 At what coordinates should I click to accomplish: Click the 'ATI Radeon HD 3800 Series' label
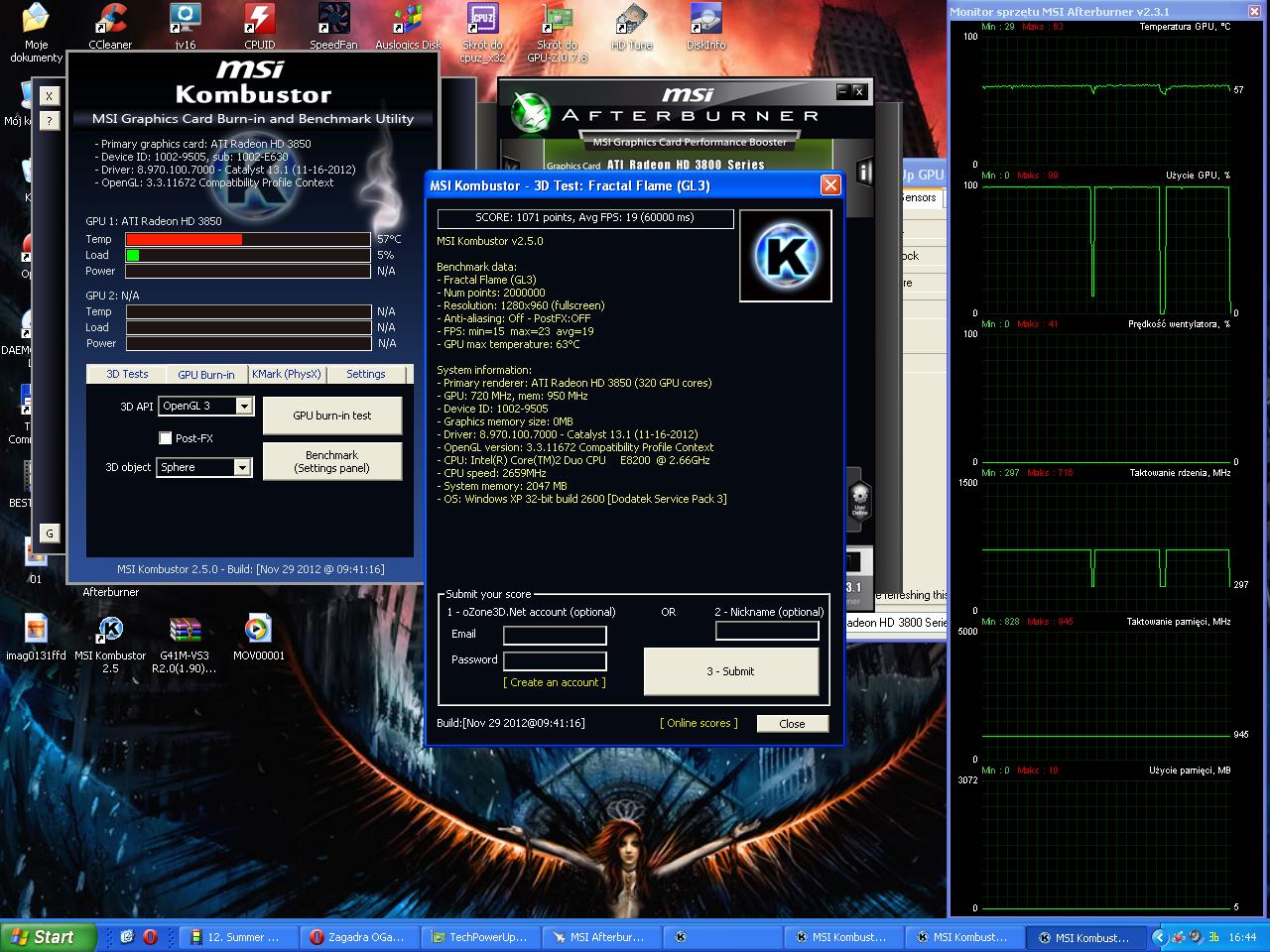tap(685, 166)
